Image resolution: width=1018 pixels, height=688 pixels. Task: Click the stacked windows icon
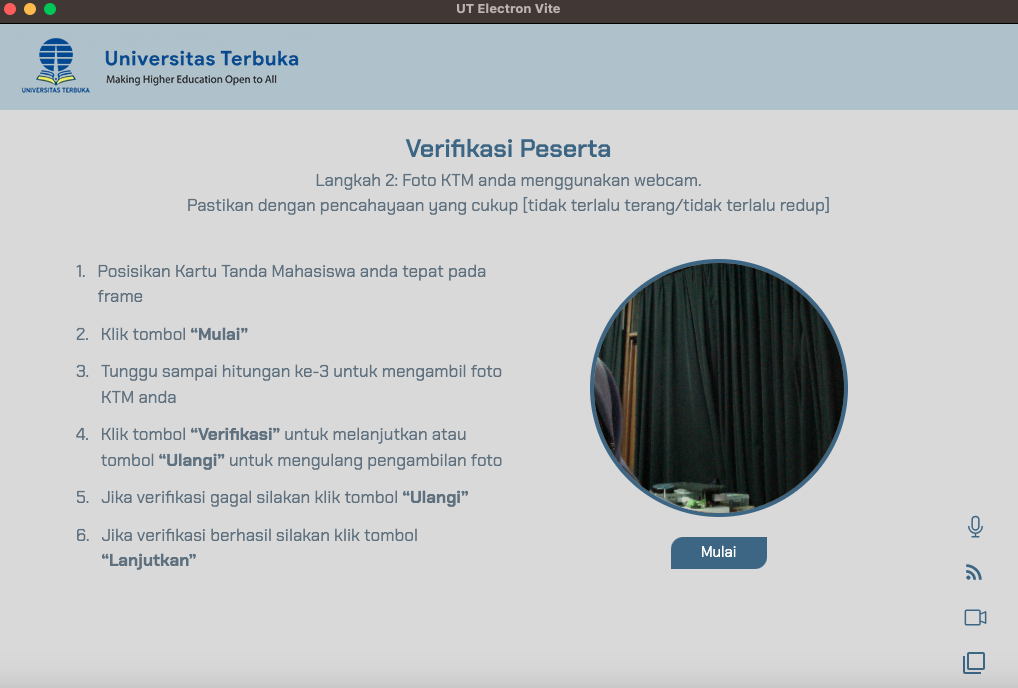tap(974, 662)
